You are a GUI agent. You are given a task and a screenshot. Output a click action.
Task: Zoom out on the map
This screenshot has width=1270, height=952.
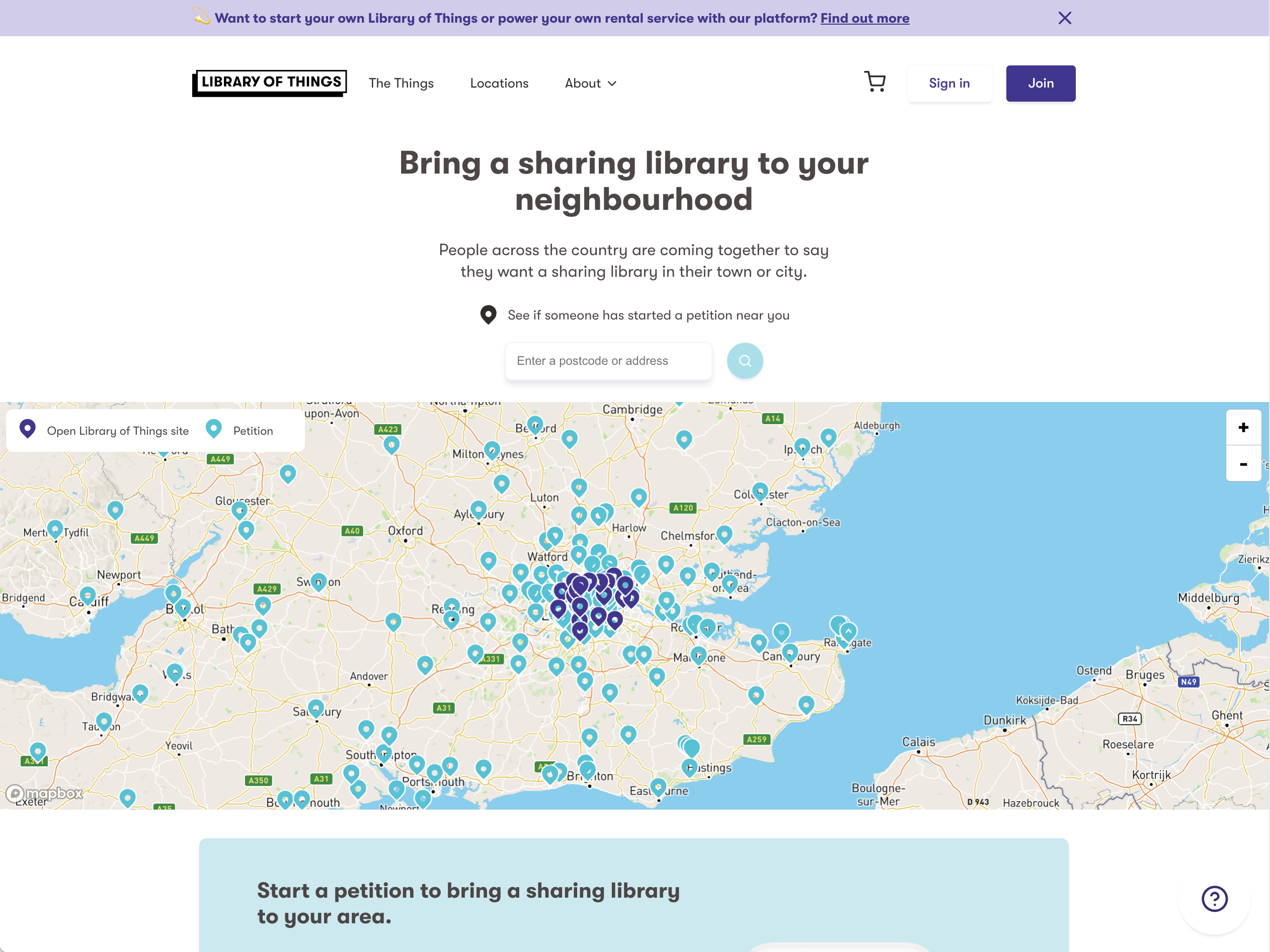tap(1243, 463)
